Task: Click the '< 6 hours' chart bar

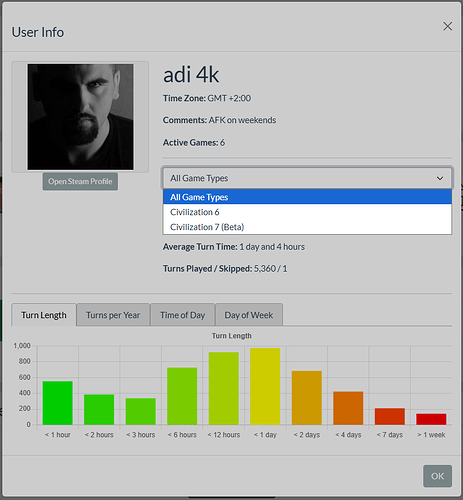Action: pyautogui.click(x=182, y=396)
